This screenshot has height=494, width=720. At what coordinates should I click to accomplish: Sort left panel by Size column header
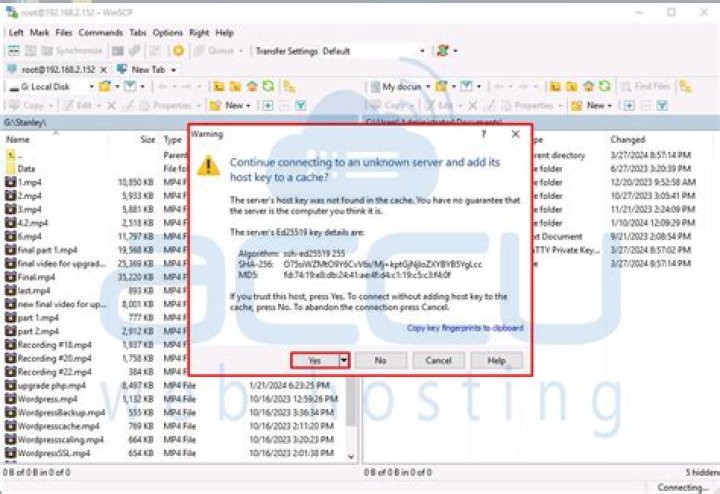point(148,139)
